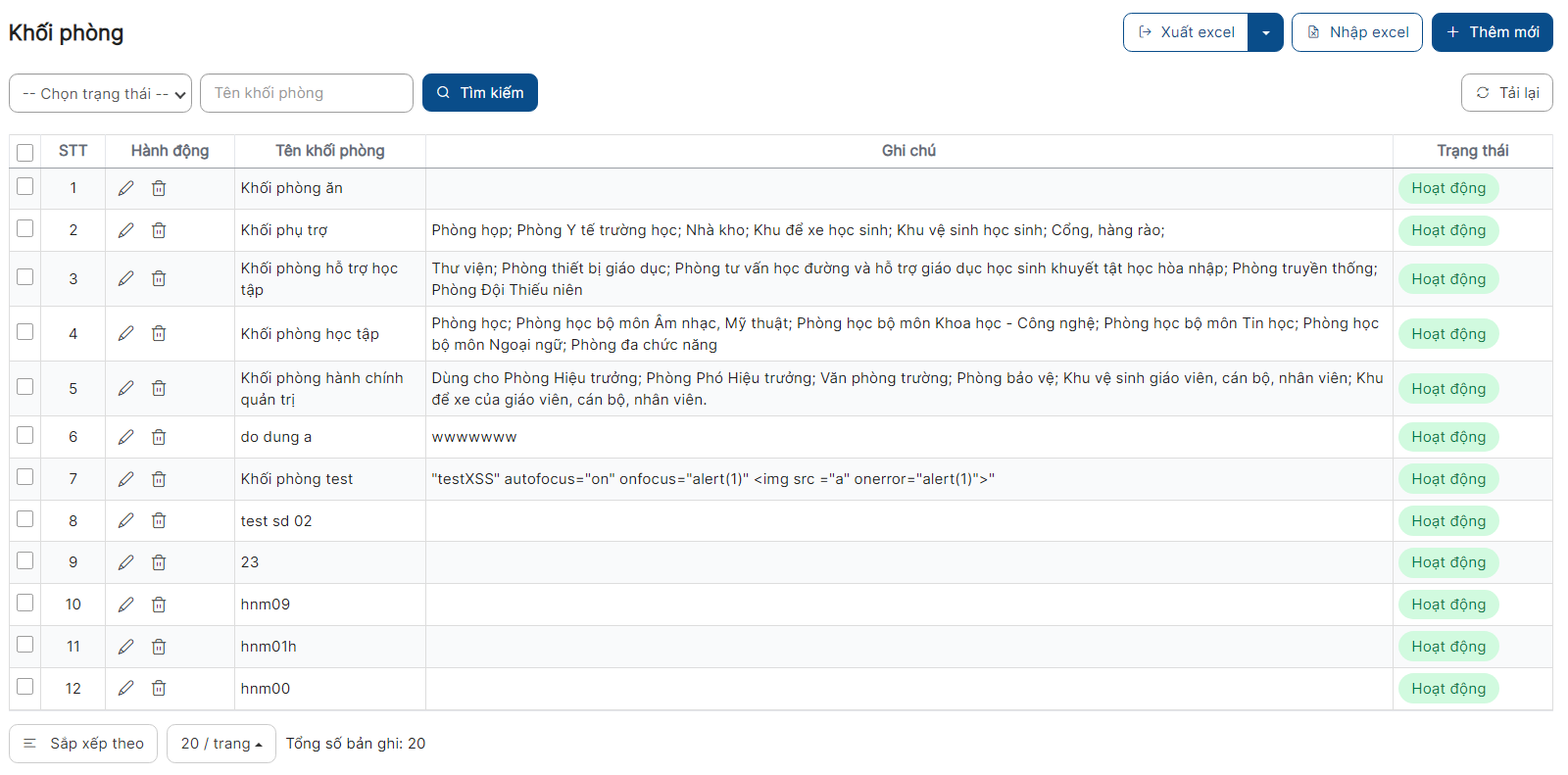Open the Chọn trạng thái dropdown

[100, 94]
